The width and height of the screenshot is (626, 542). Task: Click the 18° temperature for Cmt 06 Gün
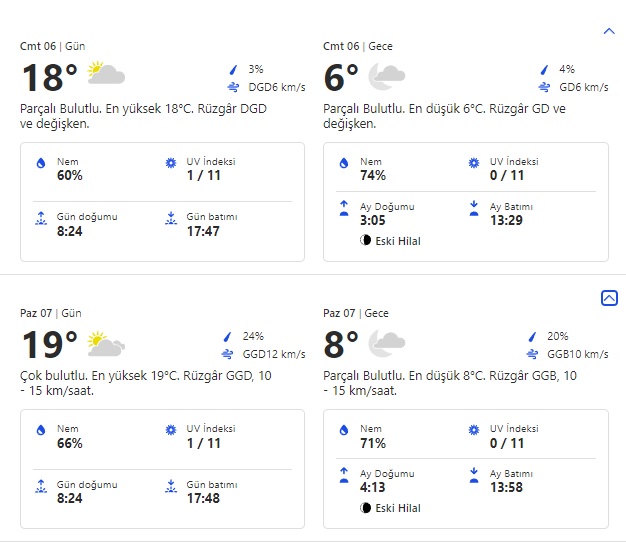pyautogui.click(x=50, y=77)
